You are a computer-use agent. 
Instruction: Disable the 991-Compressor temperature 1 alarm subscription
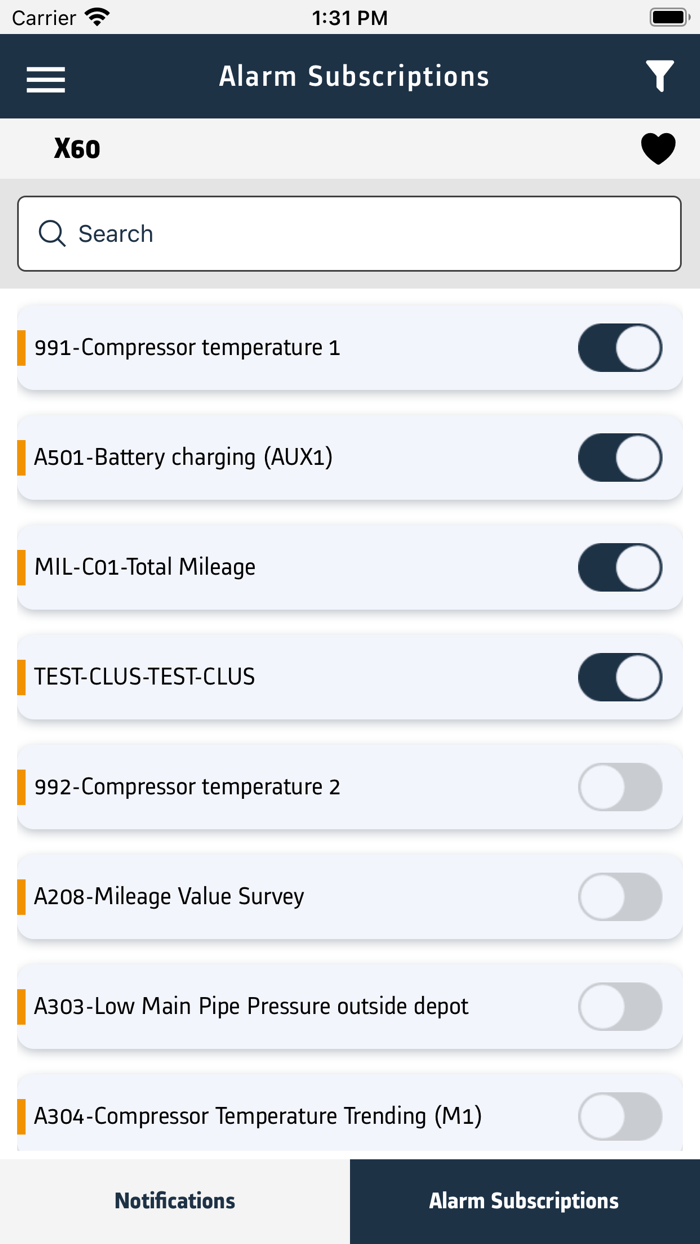click(619, 347)
